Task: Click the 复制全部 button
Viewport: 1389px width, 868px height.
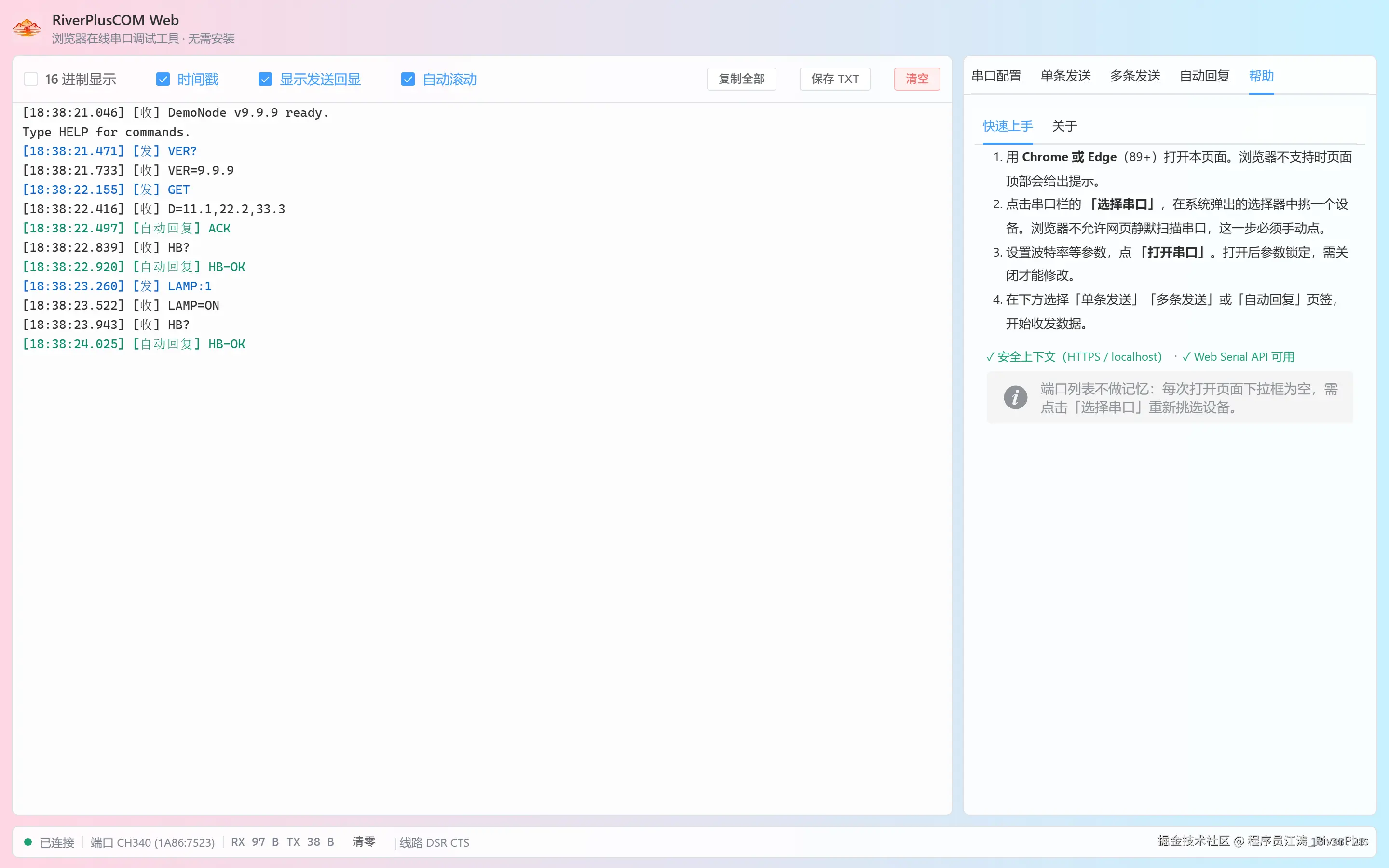Action: click(x=741, y=79)
